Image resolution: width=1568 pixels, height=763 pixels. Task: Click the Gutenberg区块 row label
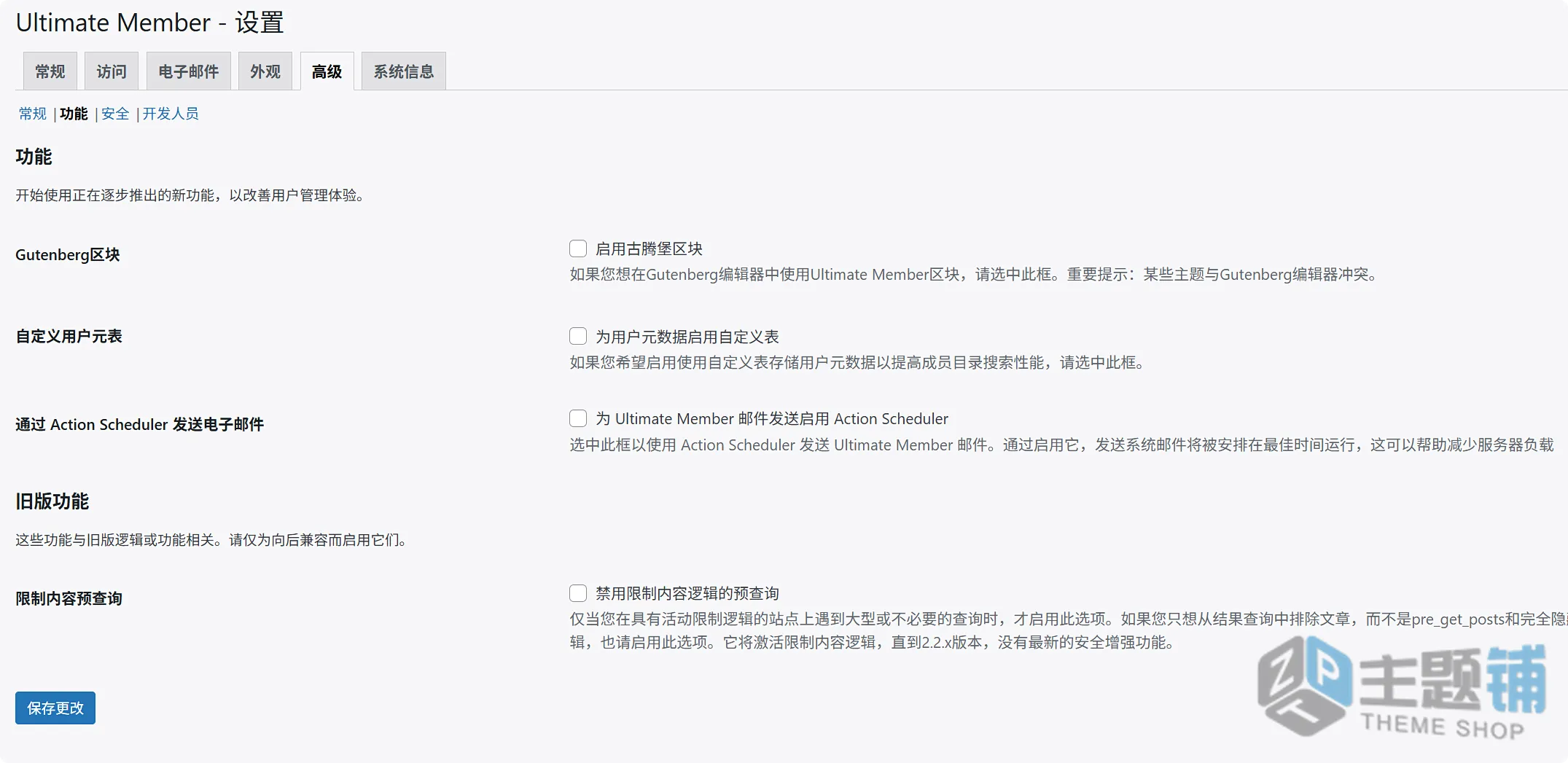pyautogui.click(x=68, y=255)
